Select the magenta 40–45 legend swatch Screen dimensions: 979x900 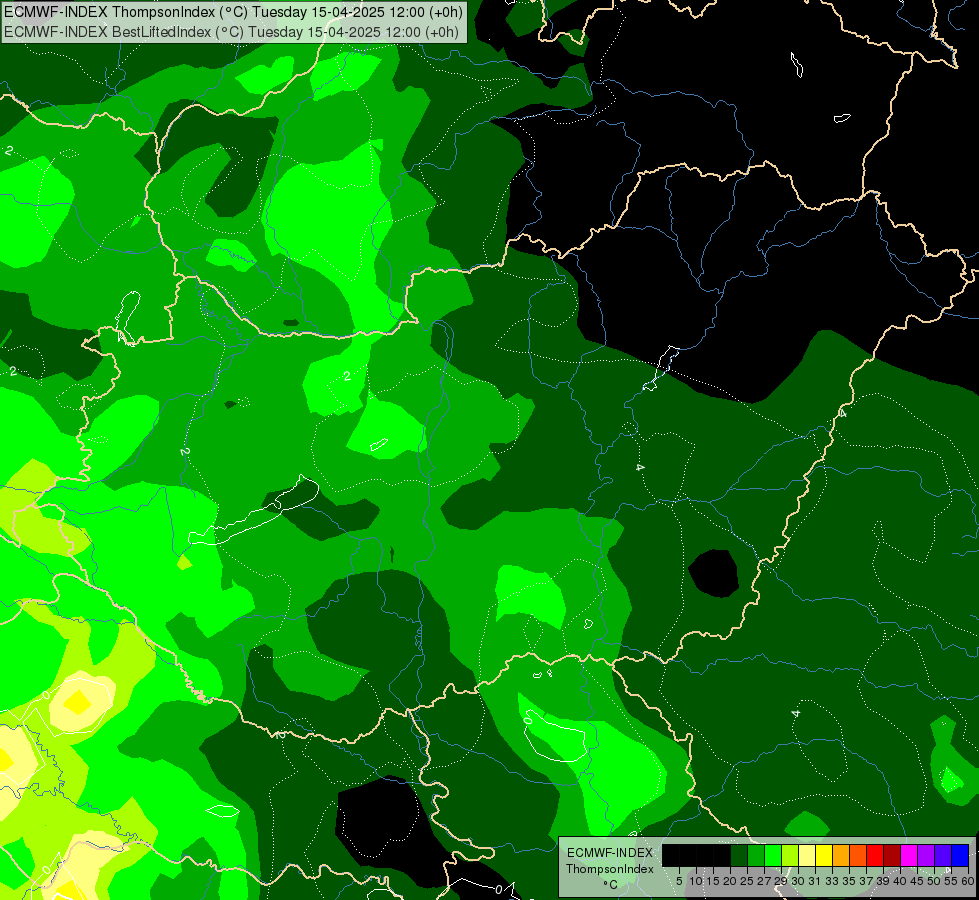[x=909, y=855]
